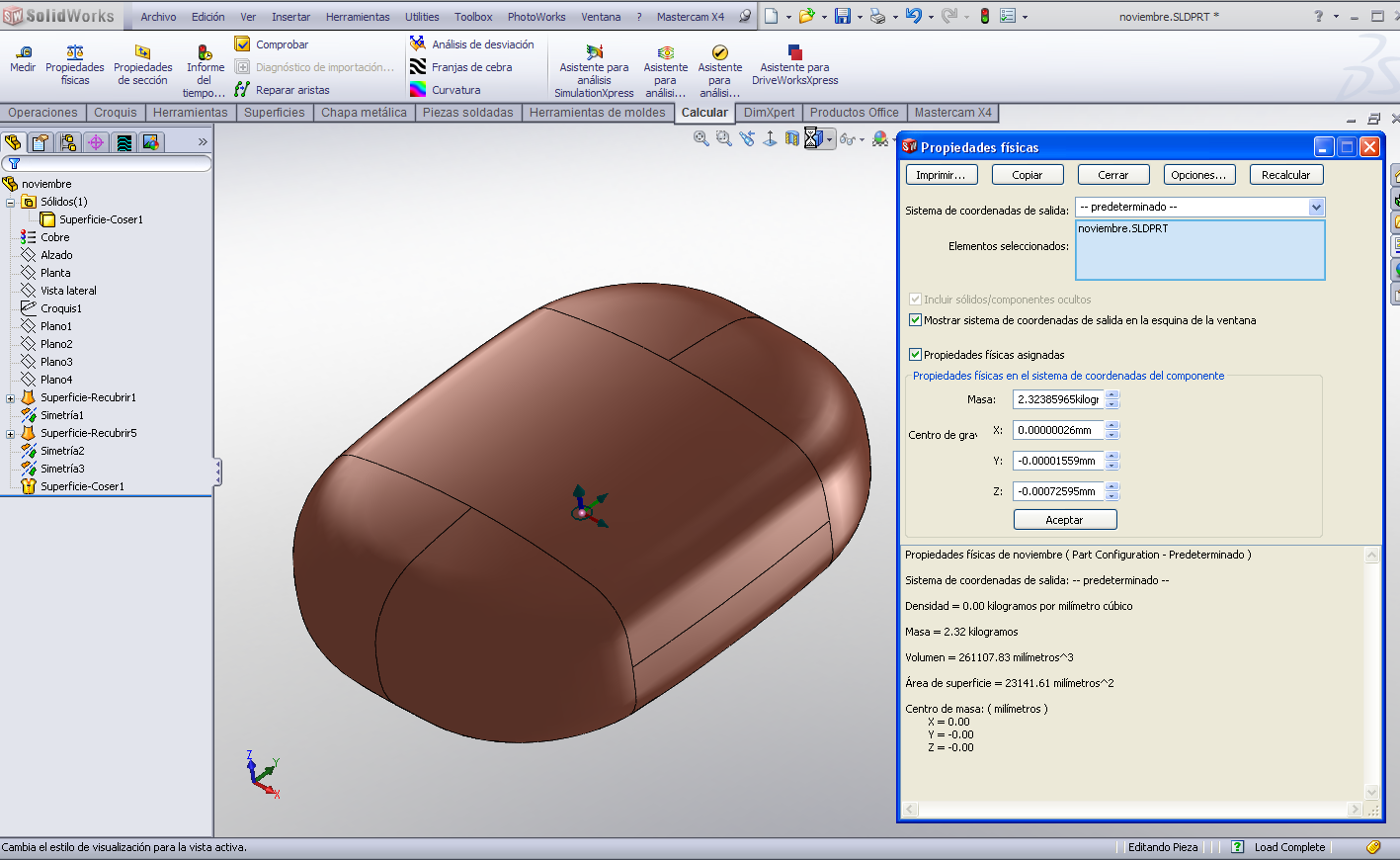Enable Curvatura display

tap(446, 90)
